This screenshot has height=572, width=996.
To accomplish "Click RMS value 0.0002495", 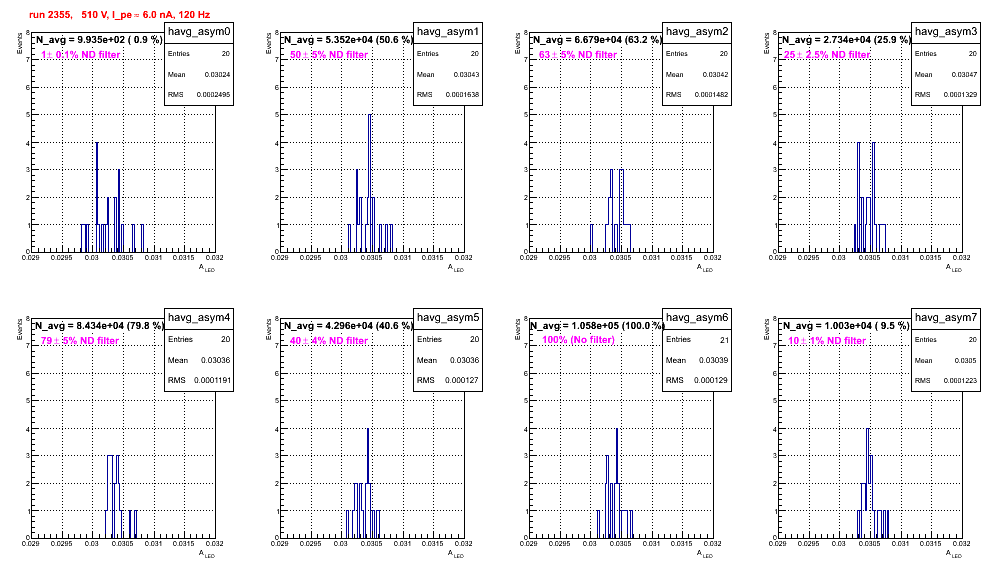I will click(212, 95).
